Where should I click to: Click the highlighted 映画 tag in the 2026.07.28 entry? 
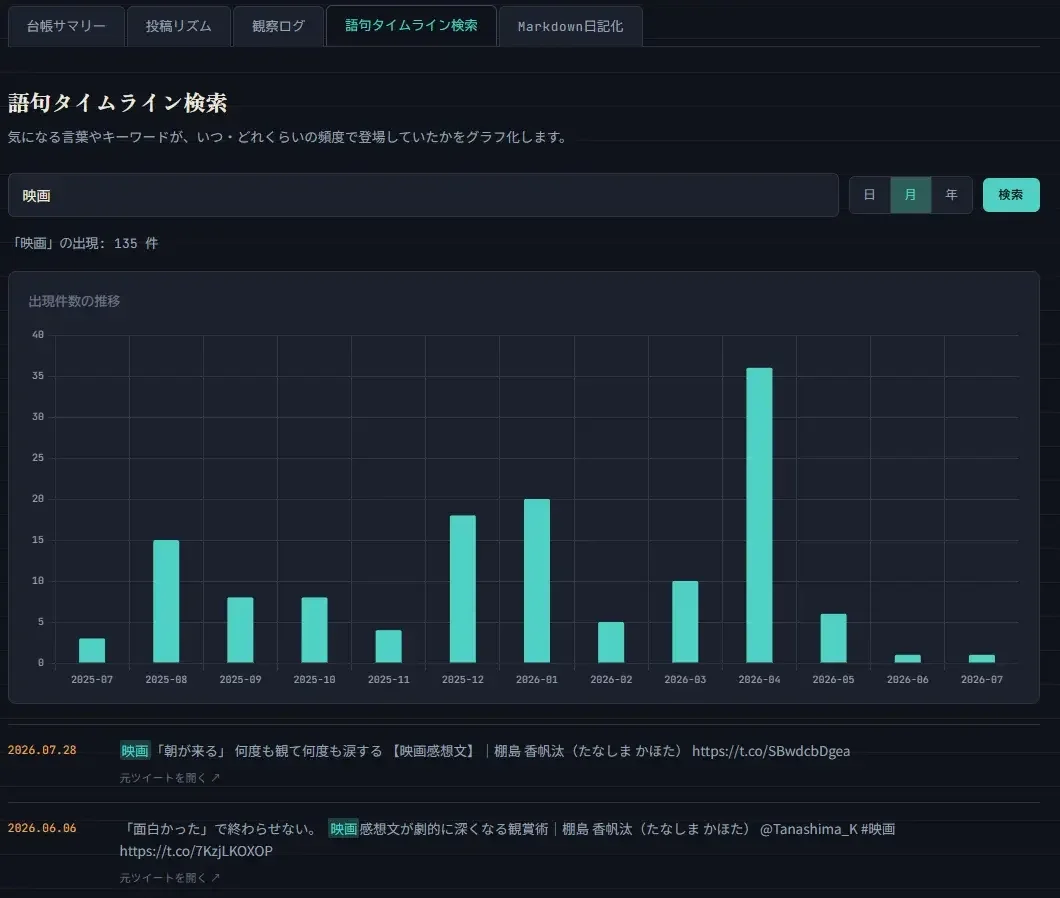pyautogui.click(x=135, y=751)
